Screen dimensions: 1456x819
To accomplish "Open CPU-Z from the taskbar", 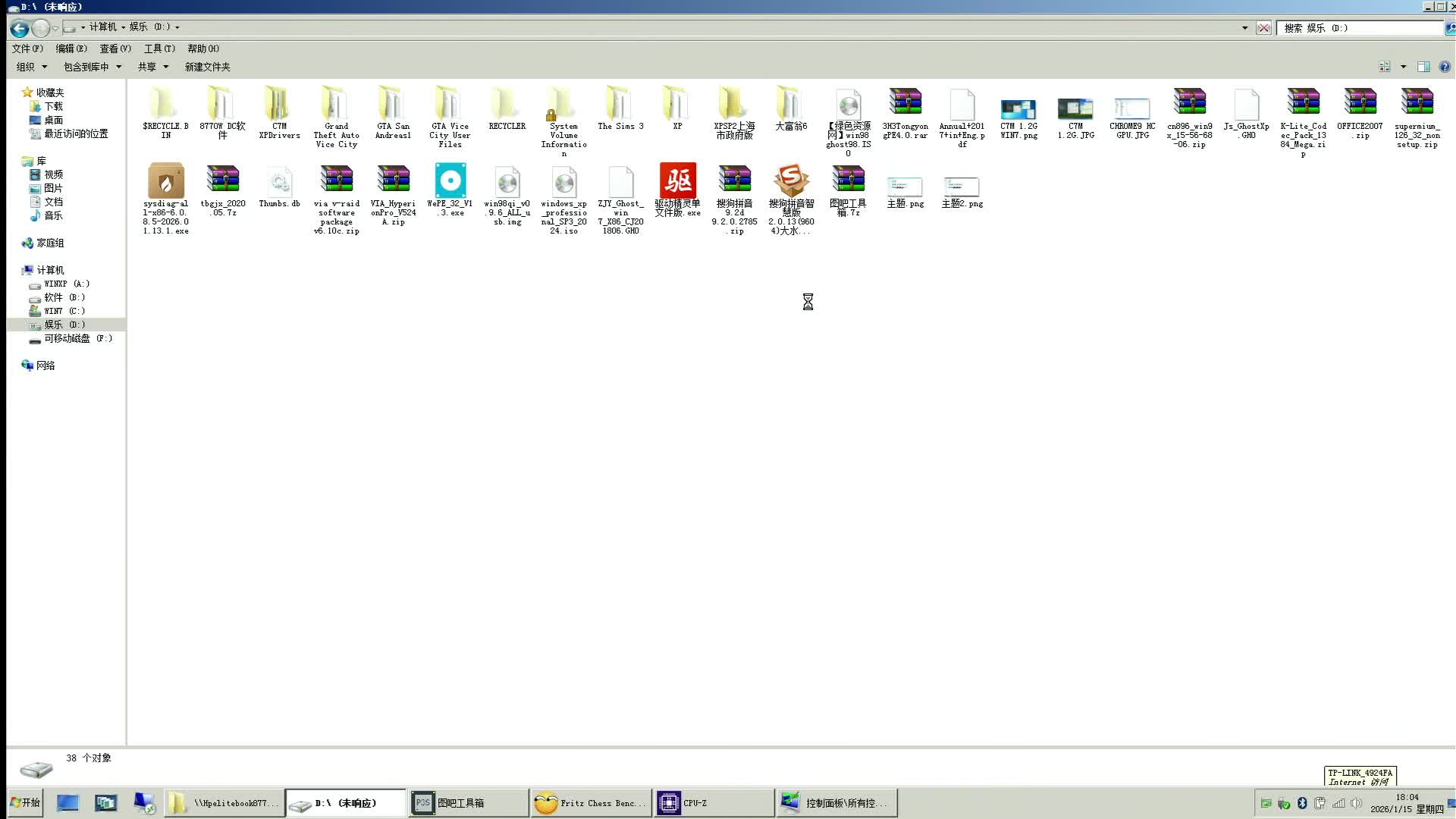I will point(713,802).
